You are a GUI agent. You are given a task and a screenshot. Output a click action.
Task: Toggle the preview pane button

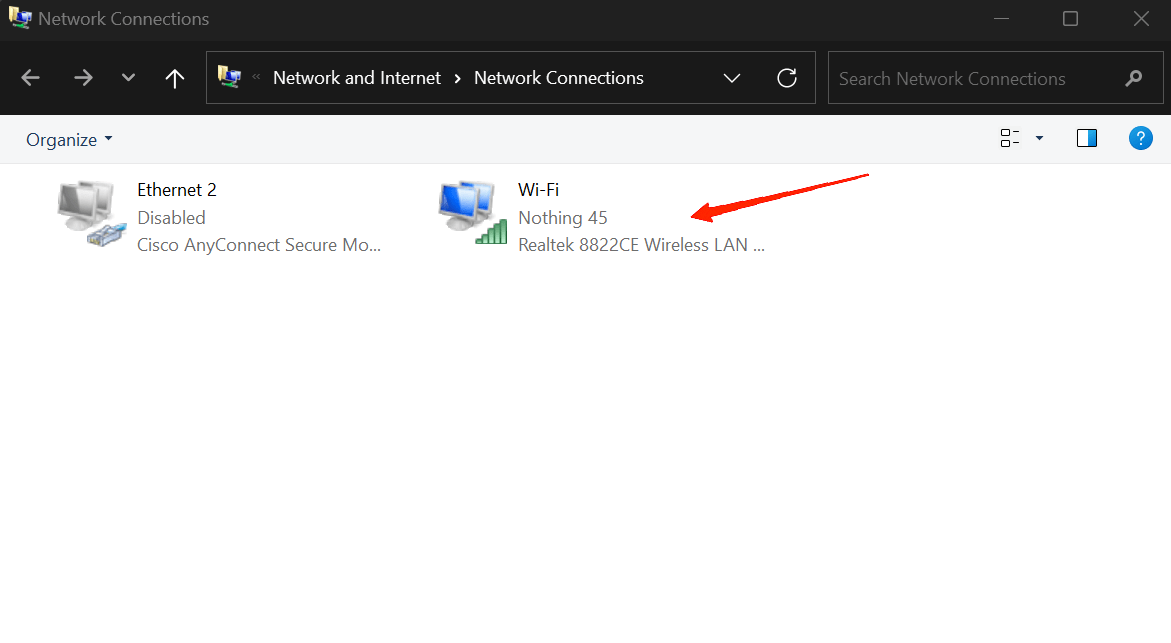(1087, 138)
